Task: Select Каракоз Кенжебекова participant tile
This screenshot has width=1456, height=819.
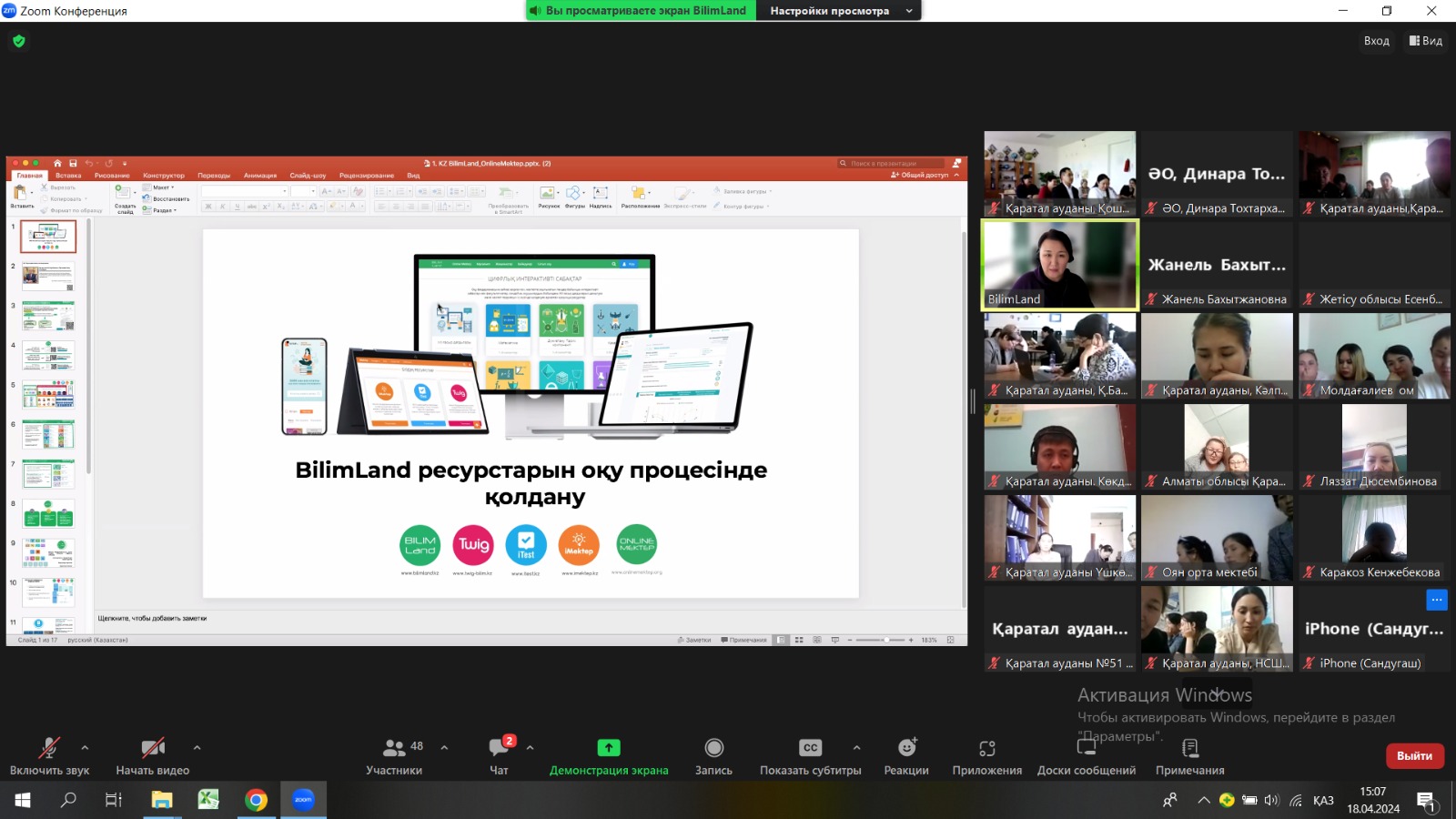Action: point(1374,538)
